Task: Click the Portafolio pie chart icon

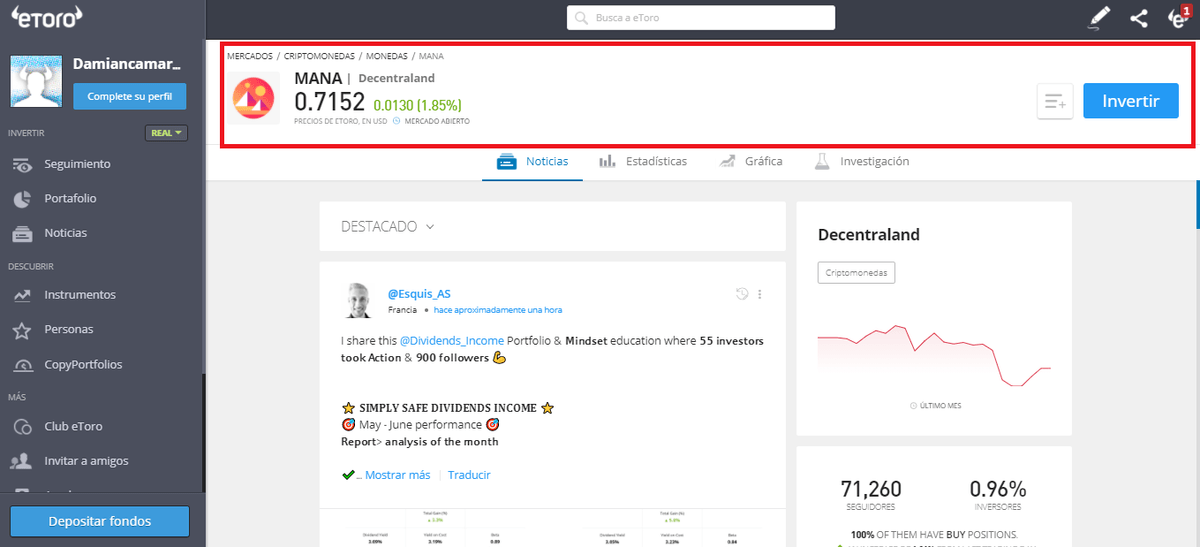Action: click(22, 198)
